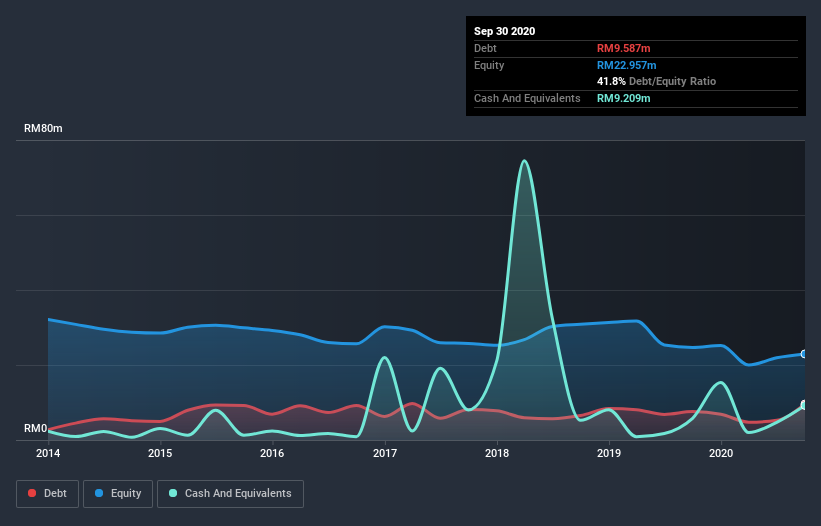Click Cash And Equivalents label in tooltip
Screen dimensions: 821x526
point(527,98)
